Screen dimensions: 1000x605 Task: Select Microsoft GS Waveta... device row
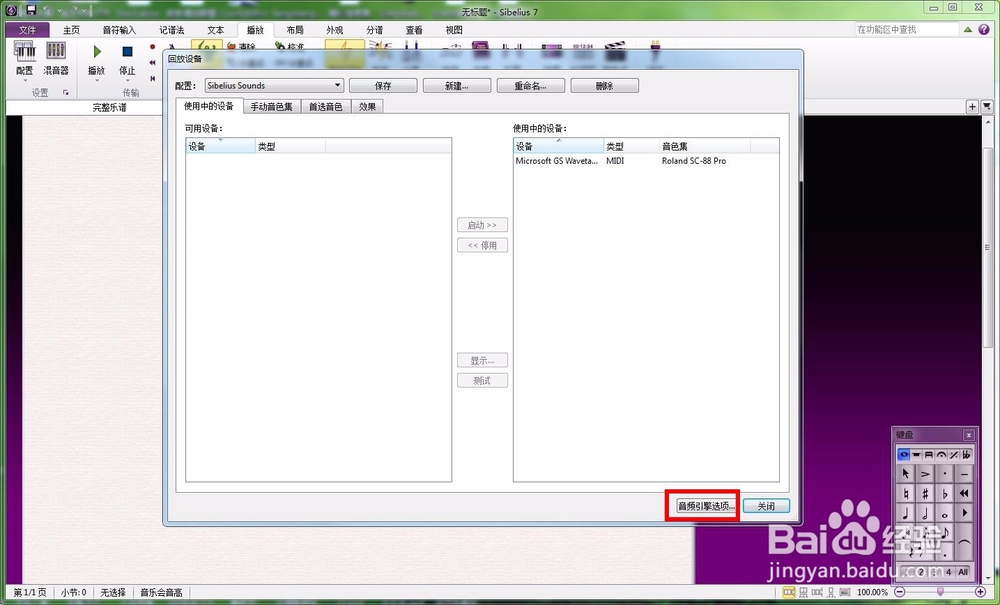pyautogui.click(x=645, y=161)
